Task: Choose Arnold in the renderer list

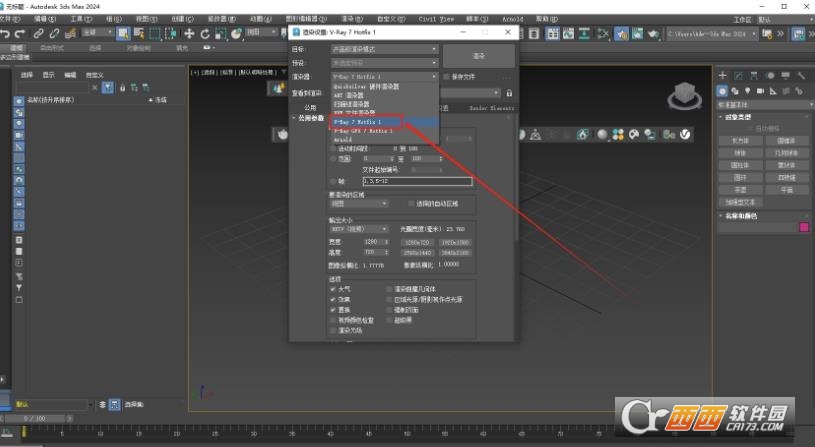Action: click(x=384, y=140)
